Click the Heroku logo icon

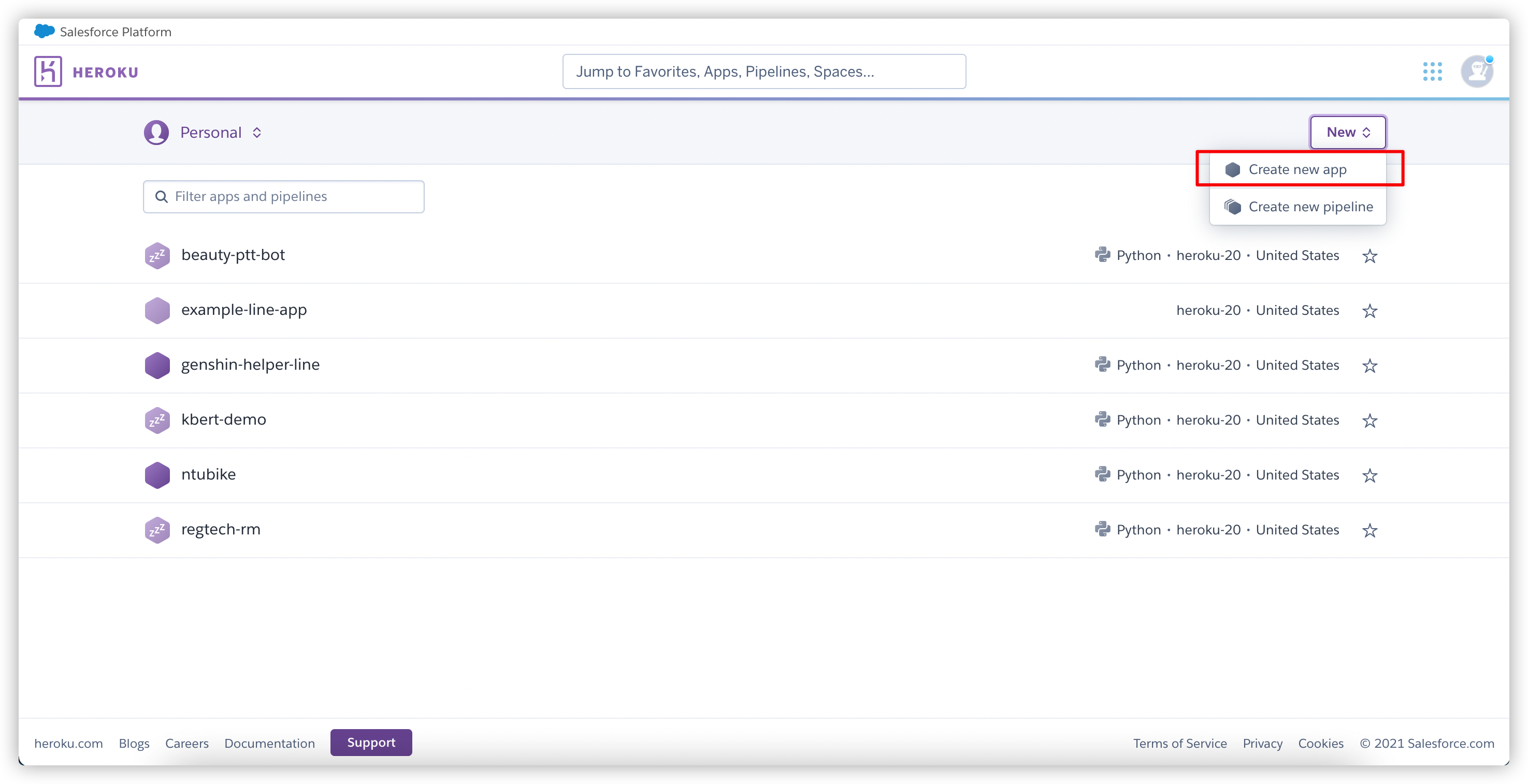[48, 72]
